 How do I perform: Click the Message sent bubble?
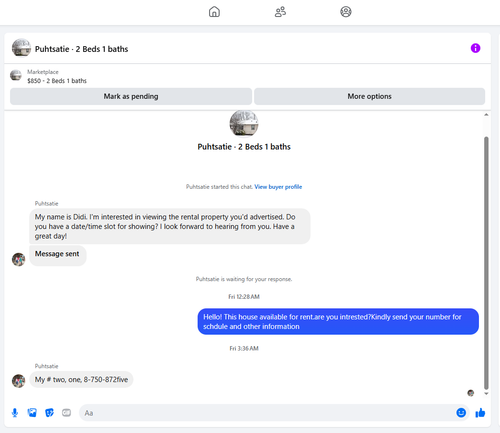tap(58, 255)
